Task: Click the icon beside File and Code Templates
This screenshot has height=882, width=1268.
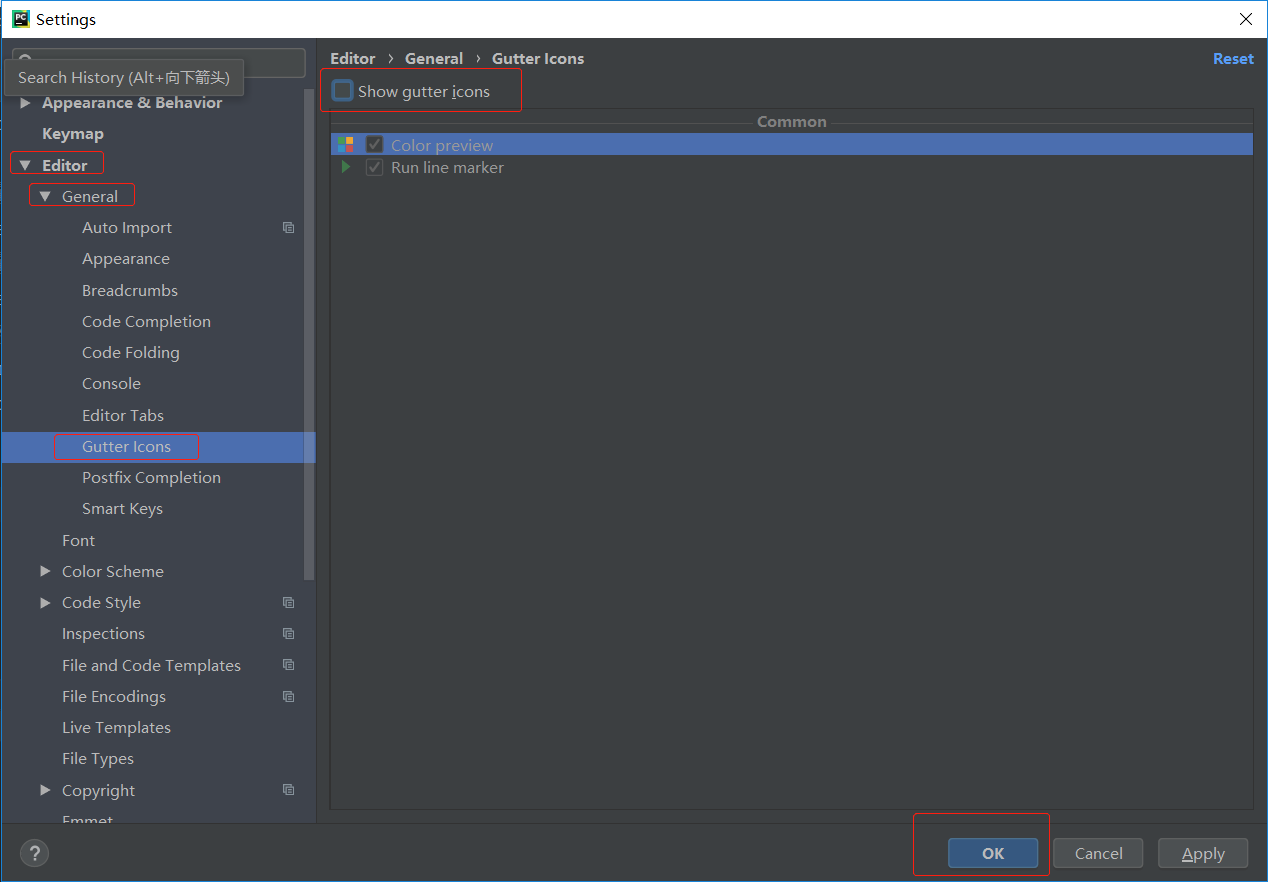Action: [288, 664]
